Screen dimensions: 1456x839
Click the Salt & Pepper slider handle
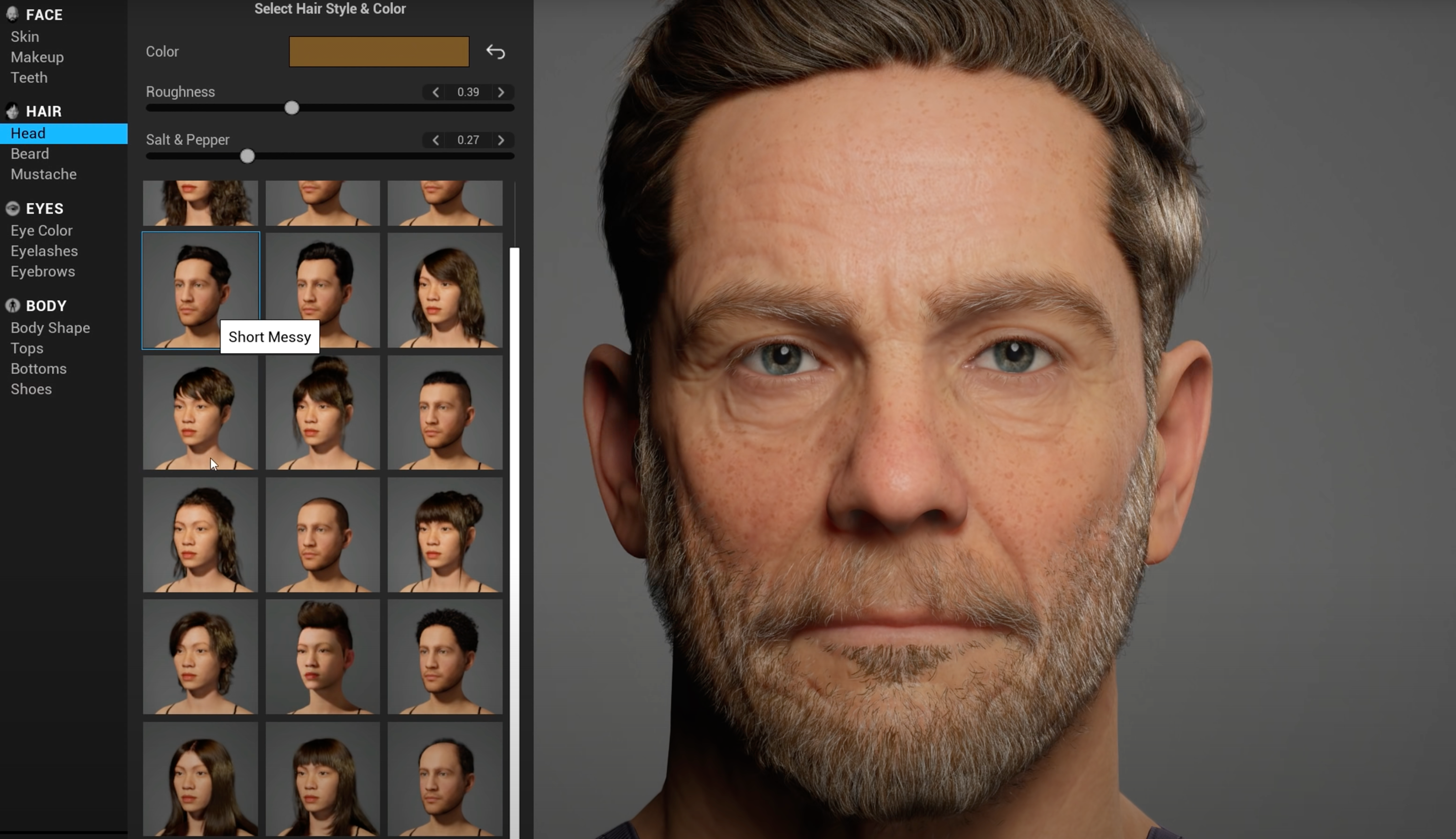point(247,156)
